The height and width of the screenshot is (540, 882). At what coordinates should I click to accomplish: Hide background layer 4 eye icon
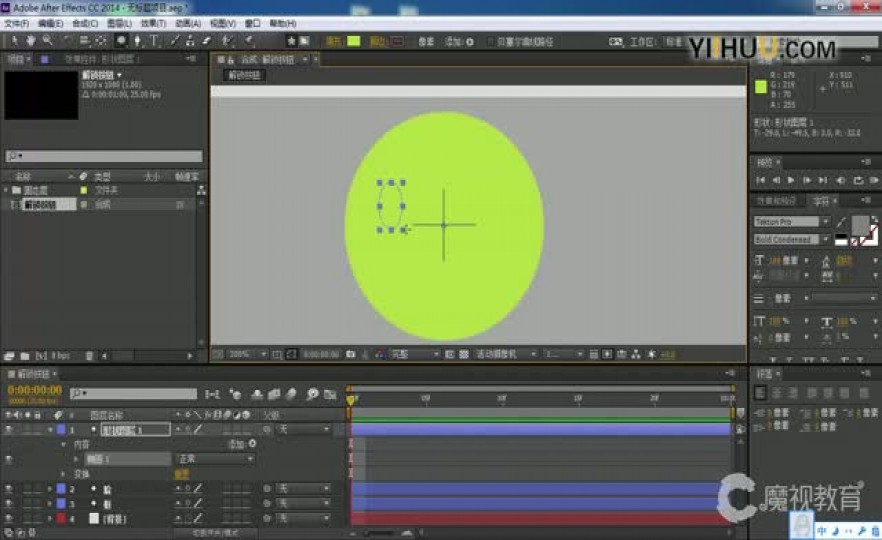(x=8, y=519)
